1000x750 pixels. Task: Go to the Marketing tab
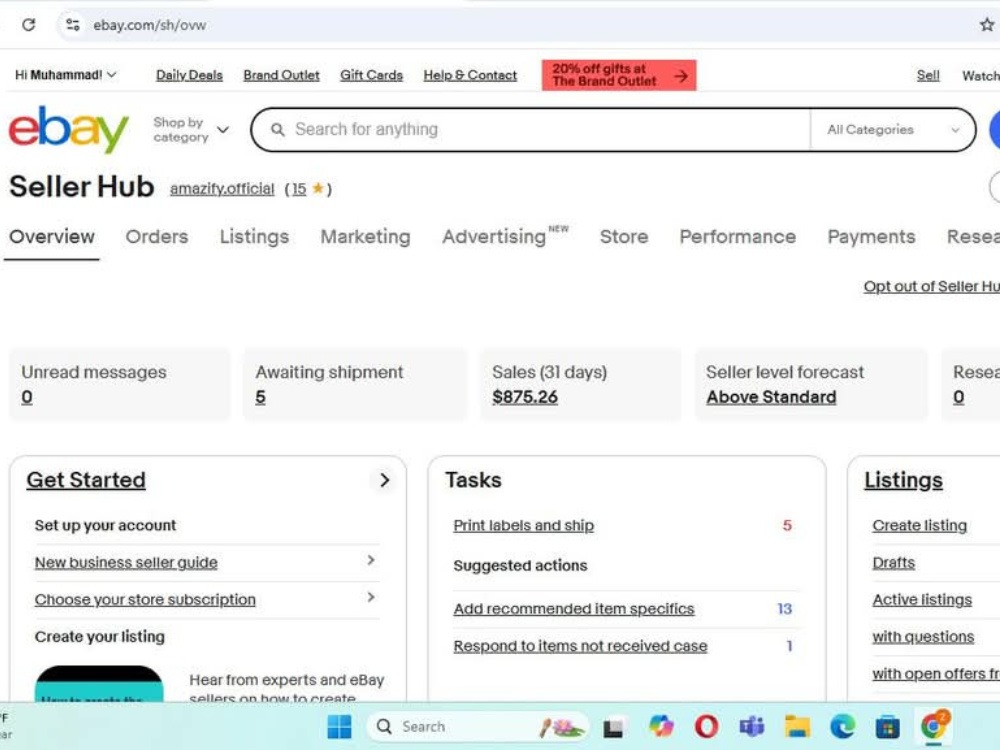pyautogui.click(x=365, y=237)
